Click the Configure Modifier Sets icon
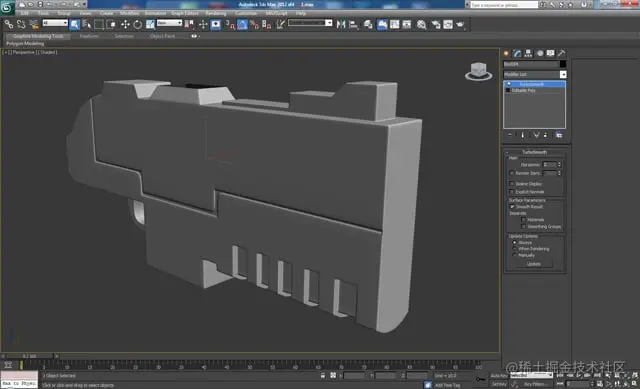The width and height of the screenshot is (640, 389). 559,135
